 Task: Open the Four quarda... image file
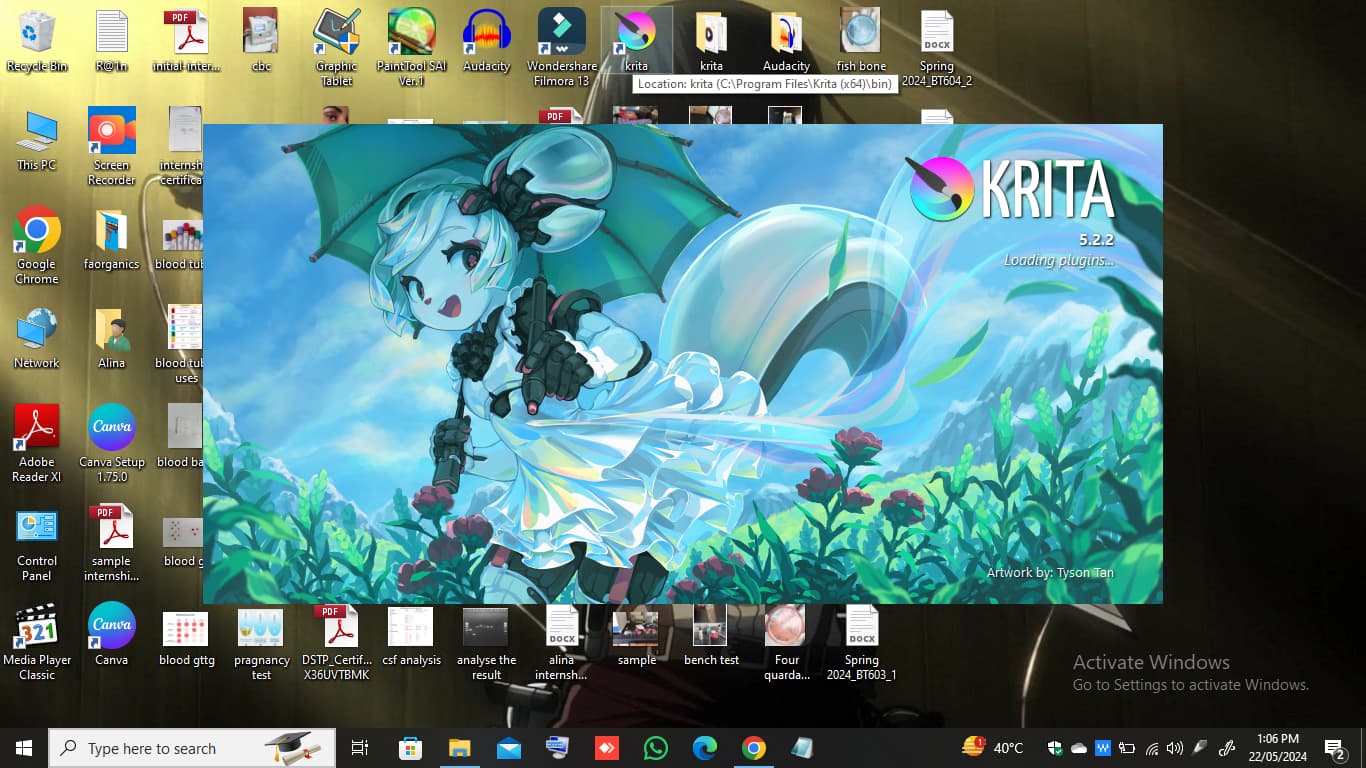tap(786, 641)
